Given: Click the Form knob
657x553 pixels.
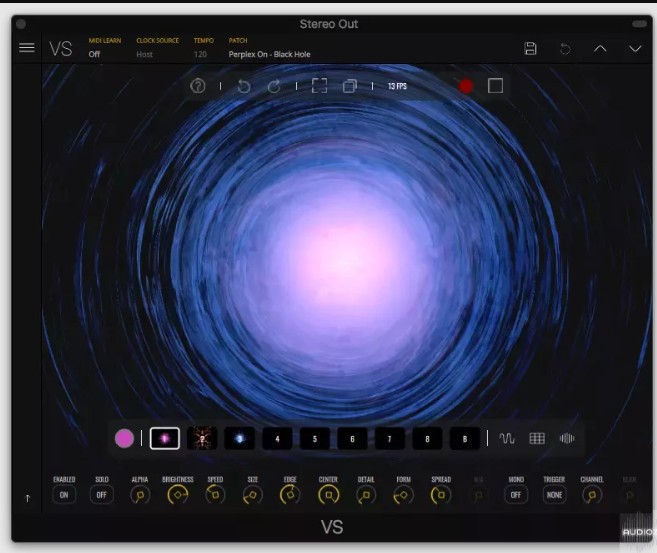Looking at the screenshot, I should [x=404, y=495].
